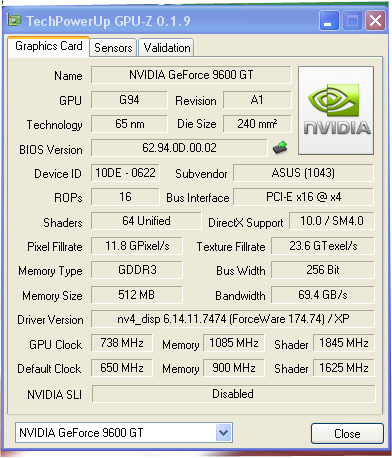Click the 'Default Clock' label

pyautogui.click(x=49, y=369)
